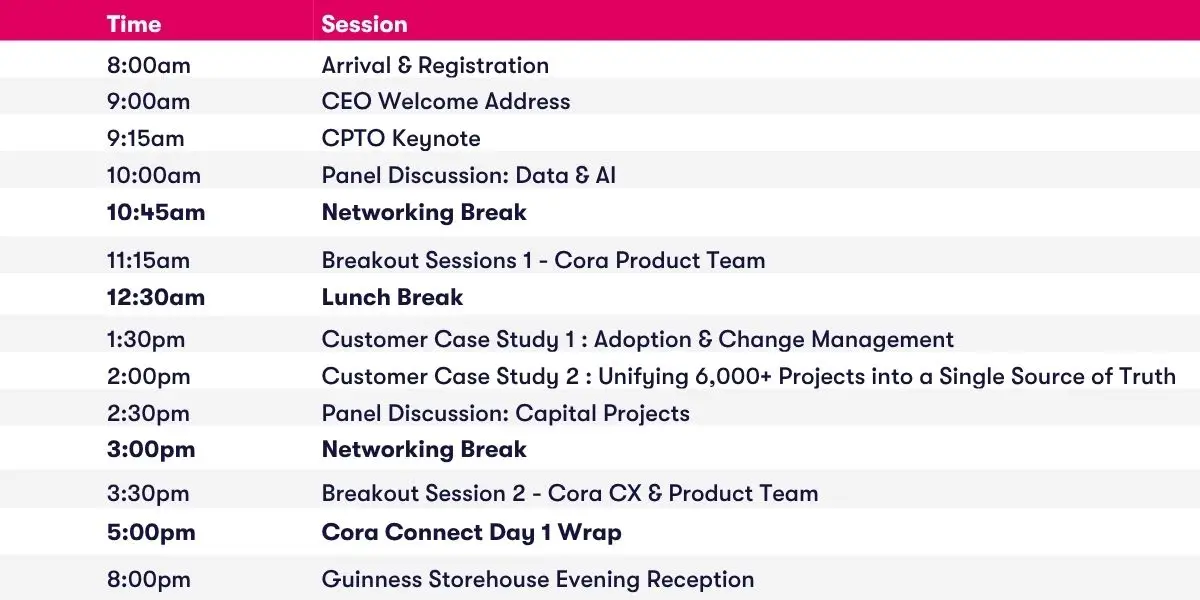Click Cora Connect Day 1 Wrap
The width and height of the screenshot is (1200, 600).
(x=471, y=532)
